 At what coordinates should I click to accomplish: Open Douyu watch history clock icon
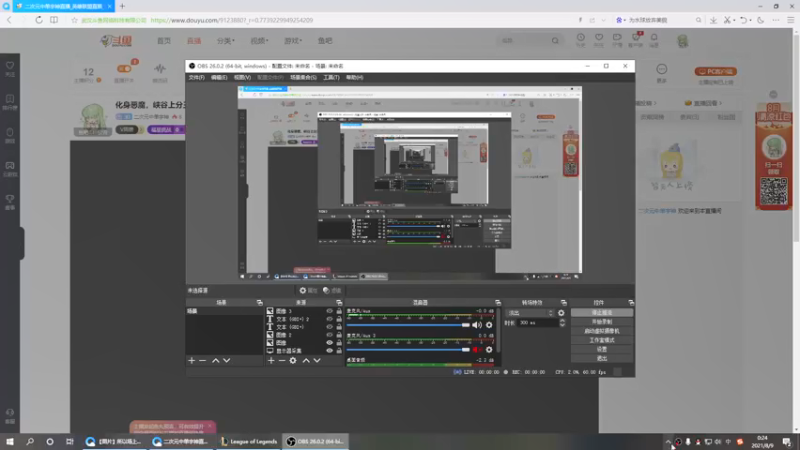click(x=581, y=39)
